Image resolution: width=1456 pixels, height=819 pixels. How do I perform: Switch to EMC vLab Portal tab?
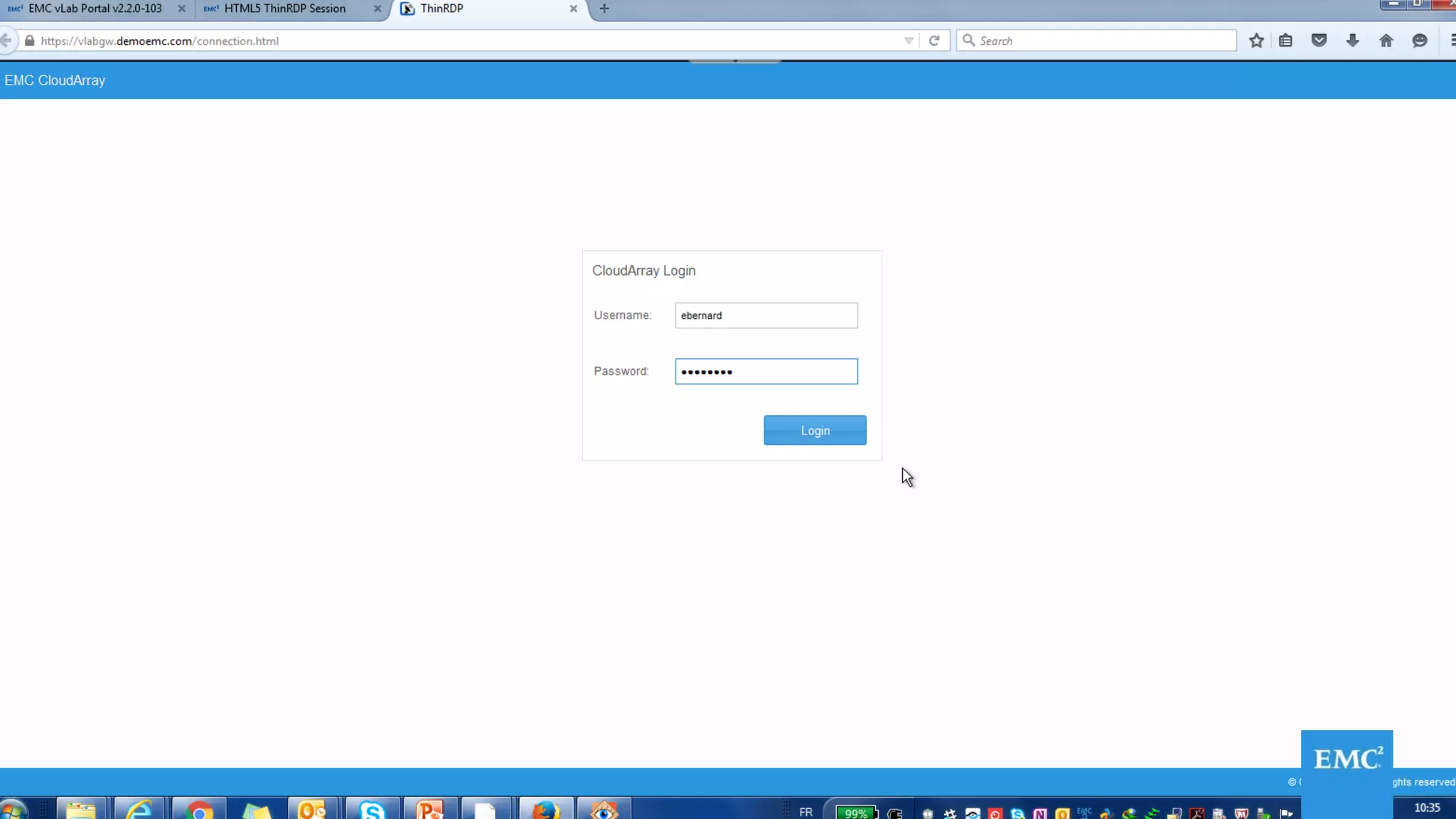click(x=95, y=9)
